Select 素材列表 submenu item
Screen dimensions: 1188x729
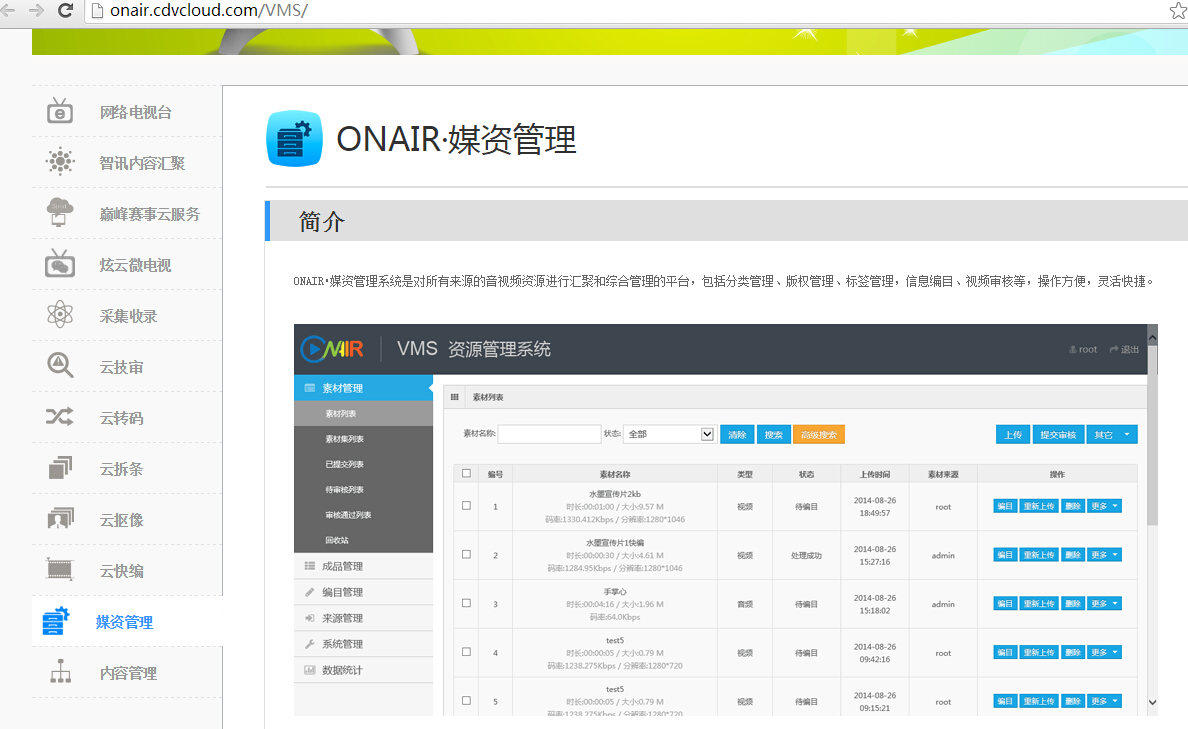click(364, 414)
